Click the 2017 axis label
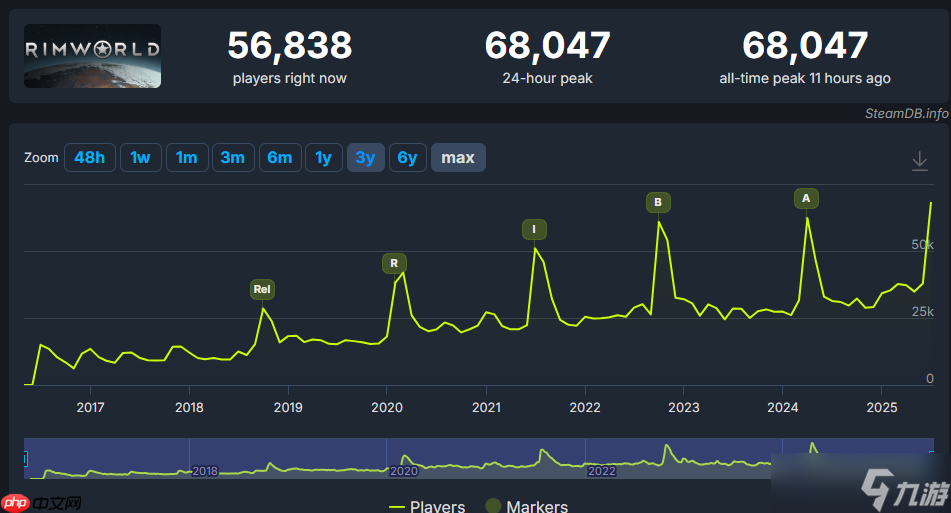The width and height of the screenshot is (951, 513). tap(90, 407)
